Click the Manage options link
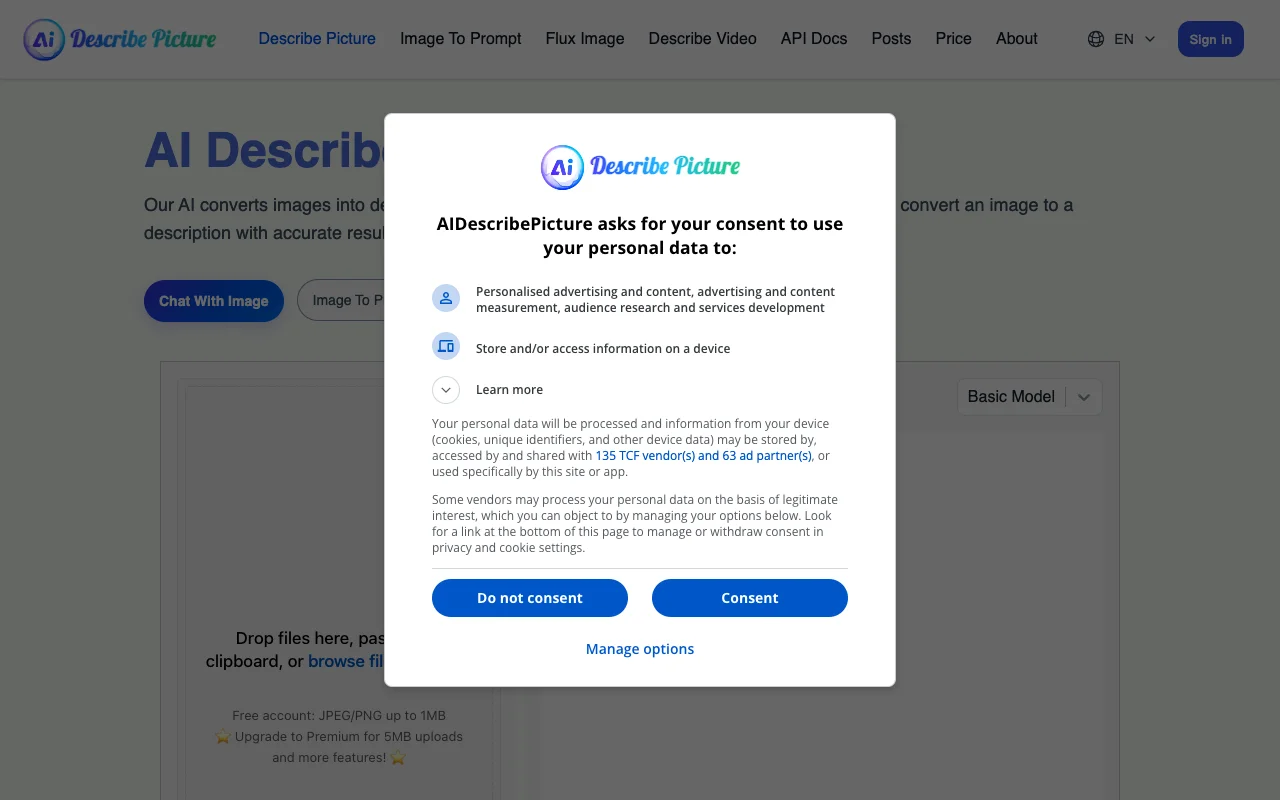The image size is (1280, 800). [x=640, y=649]
